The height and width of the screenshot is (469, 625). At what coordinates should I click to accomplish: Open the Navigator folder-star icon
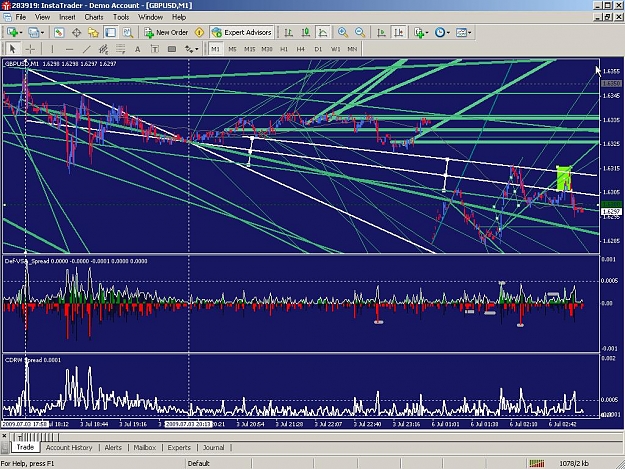(93, 33)
